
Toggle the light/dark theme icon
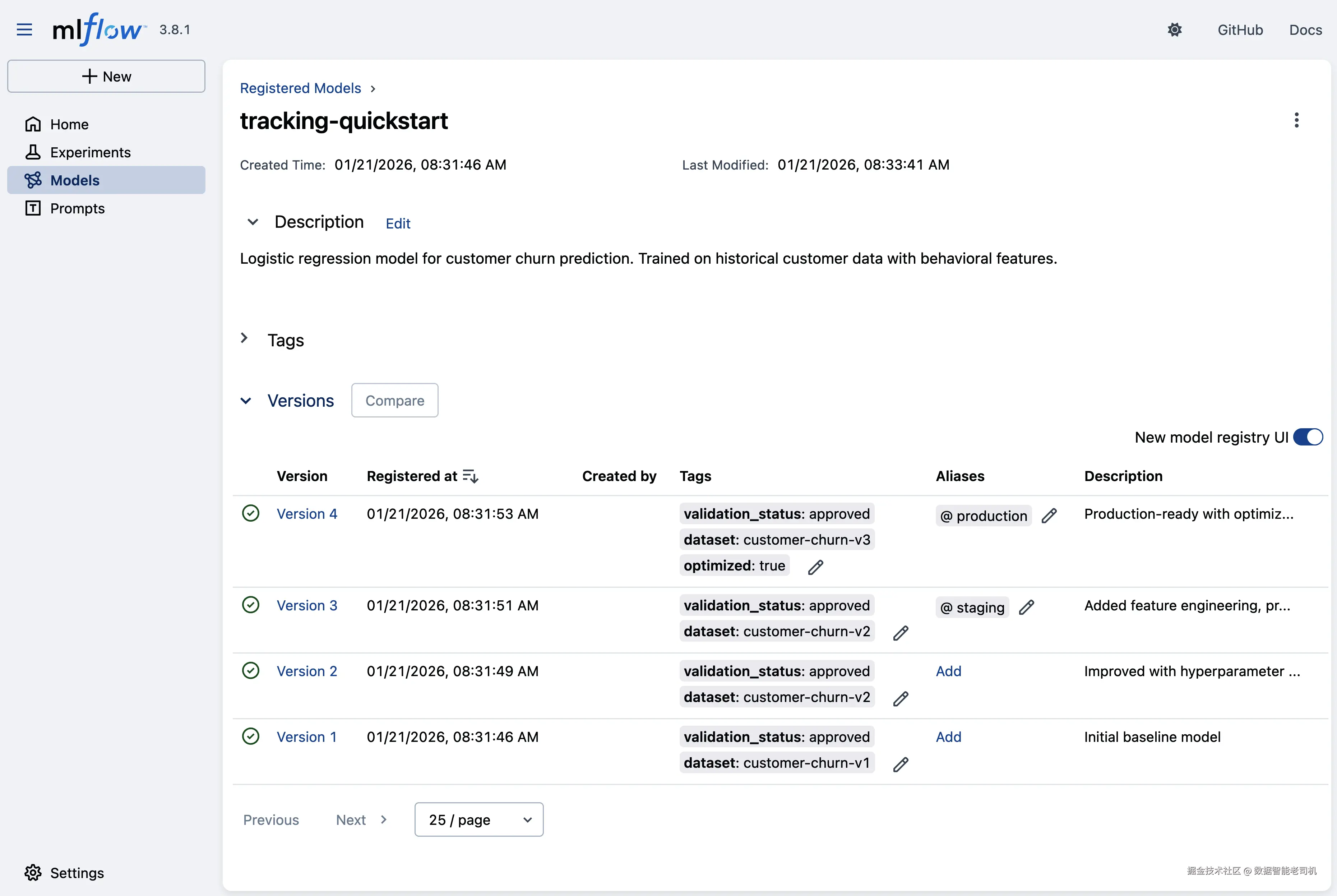coord(1174,30)
